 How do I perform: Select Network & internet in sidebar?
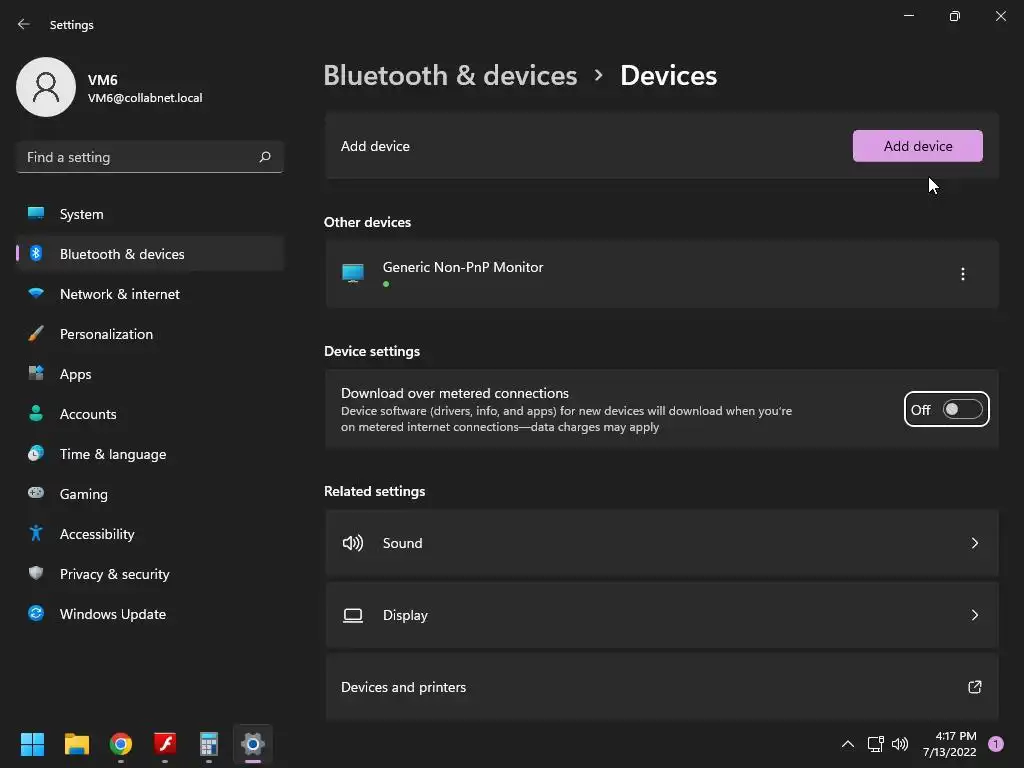click(x=120, y=294)
